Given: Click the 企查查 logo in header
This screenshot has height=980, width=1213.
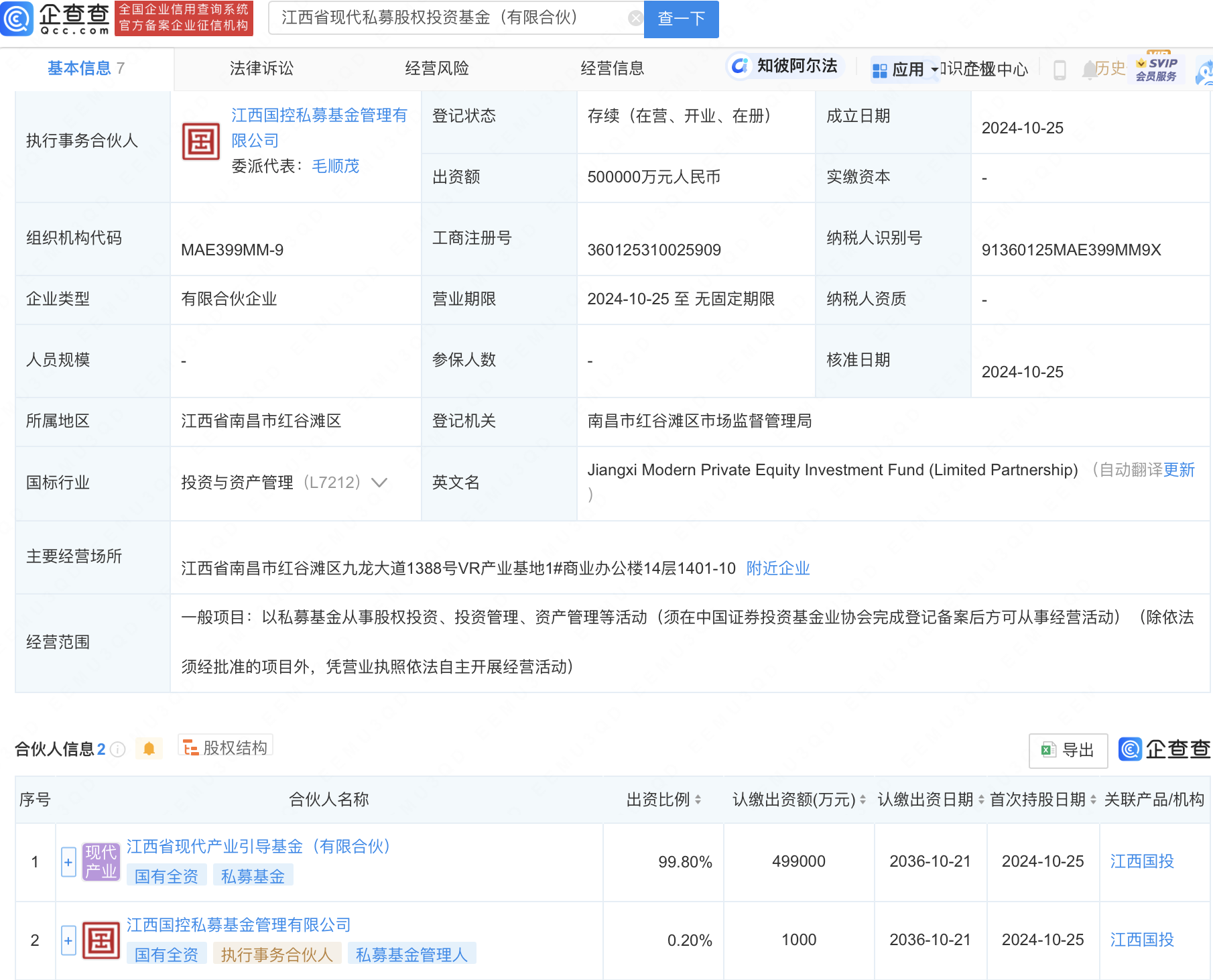Looking at the screenshot, I should click(55, 18).
